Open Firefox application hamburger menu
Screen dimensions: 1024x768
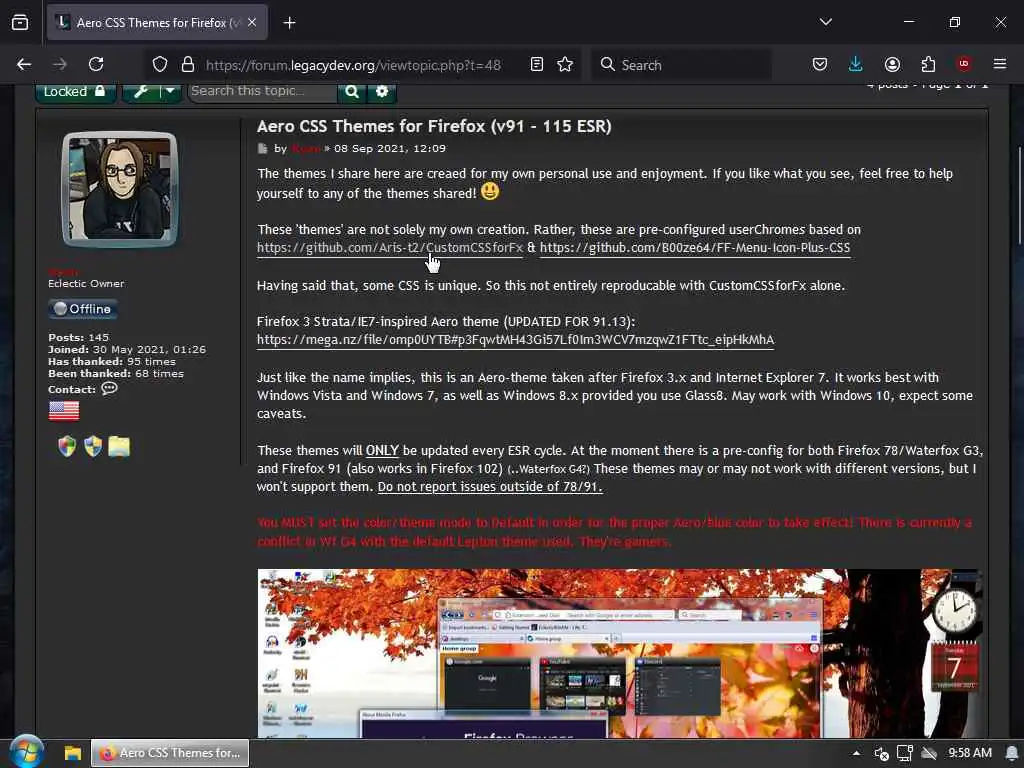1000,64
